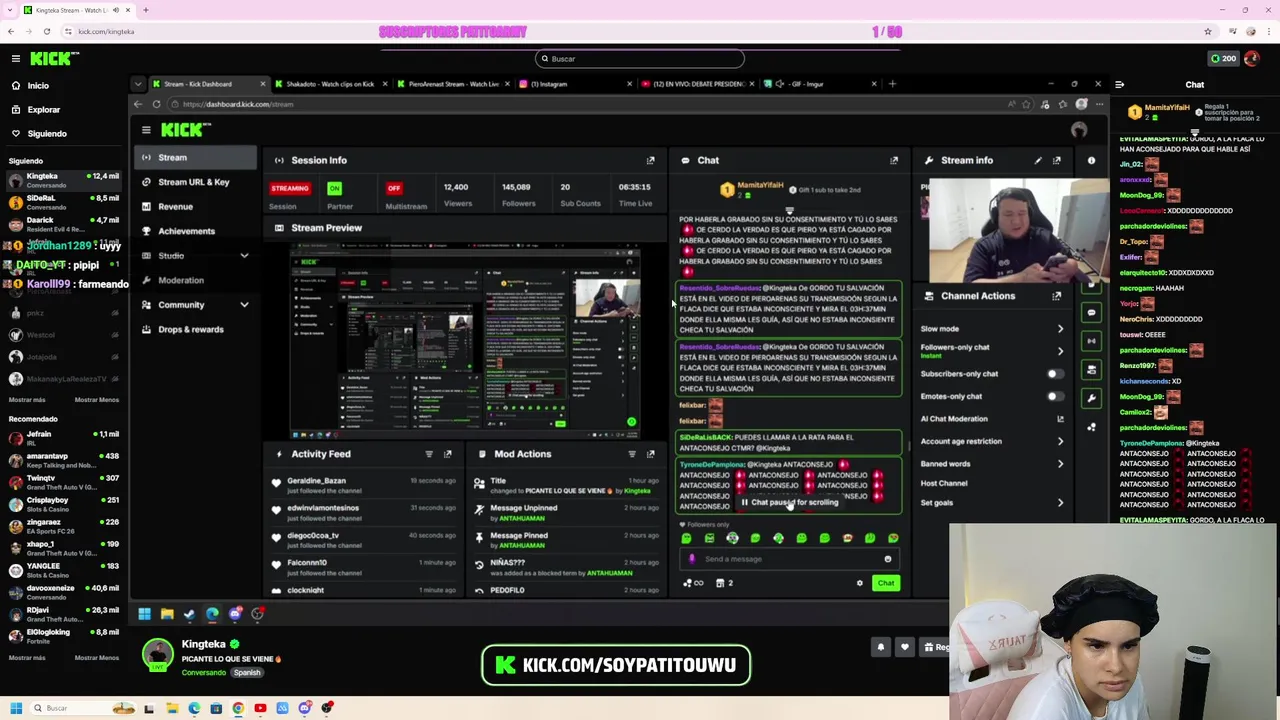Screen dimensions: 1280x720
Task: Pop out the Session Info panel
Action: pos(650,160)
